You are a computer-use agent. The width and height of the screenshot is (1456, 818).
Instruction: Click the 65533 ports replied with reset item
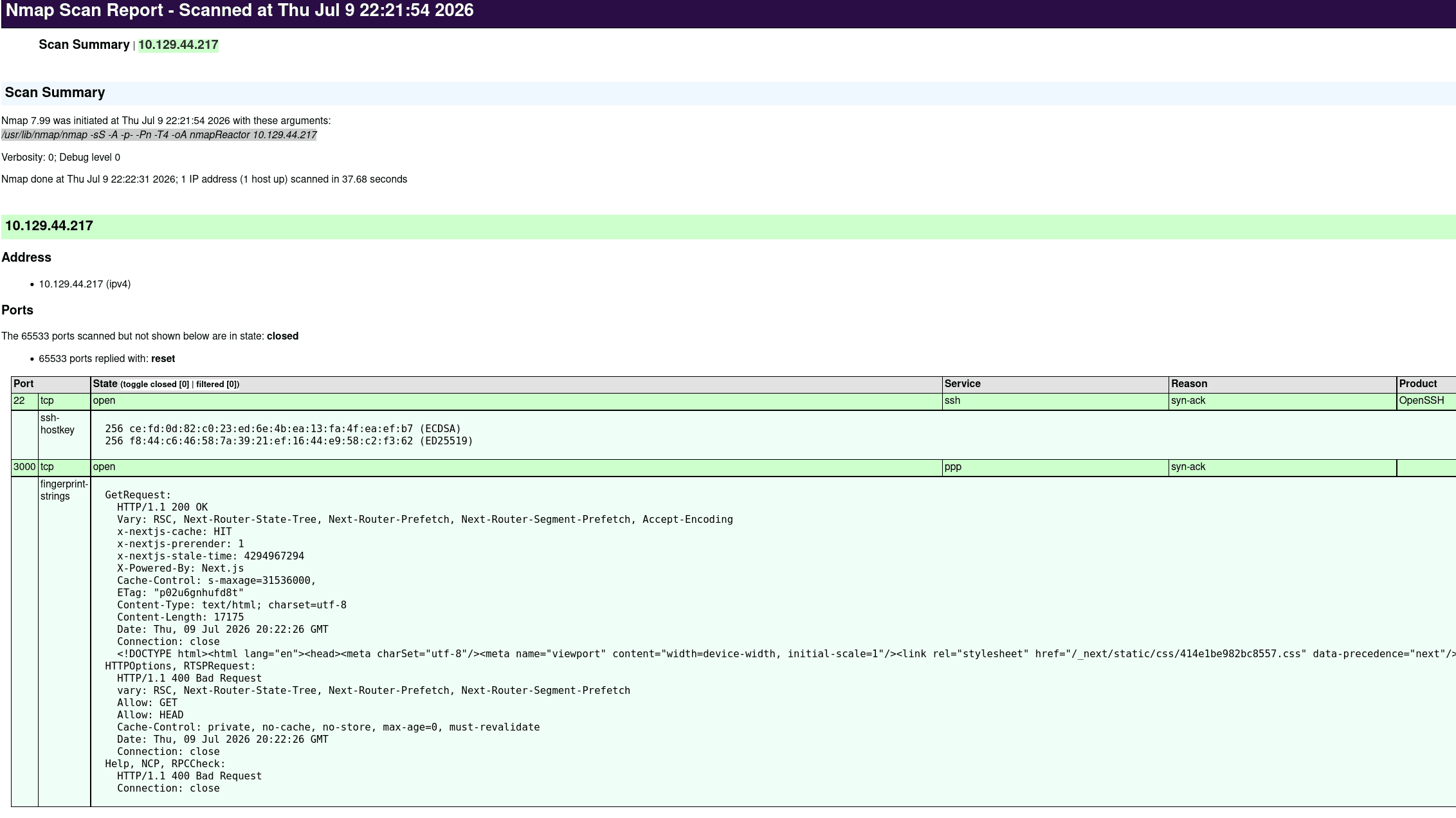tap(107, 359)
